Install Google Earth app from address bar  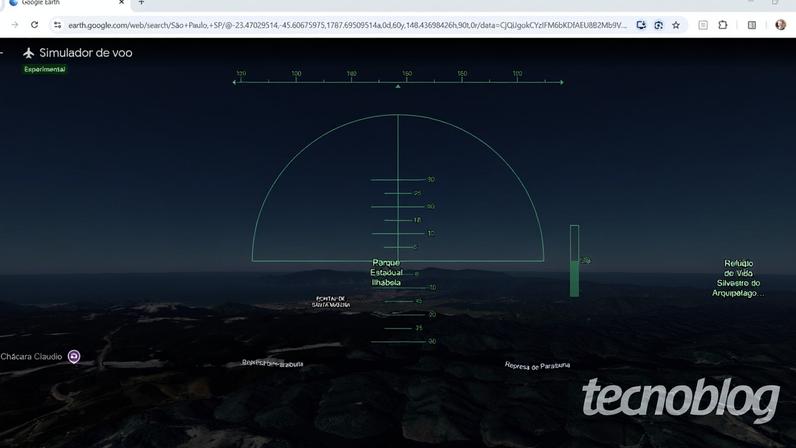[641, 25]
